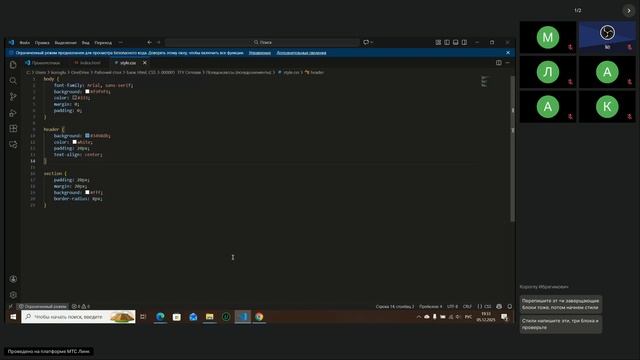Open the Правка menu
This screenshot has height=360, width=640.
tap(42, 42)
